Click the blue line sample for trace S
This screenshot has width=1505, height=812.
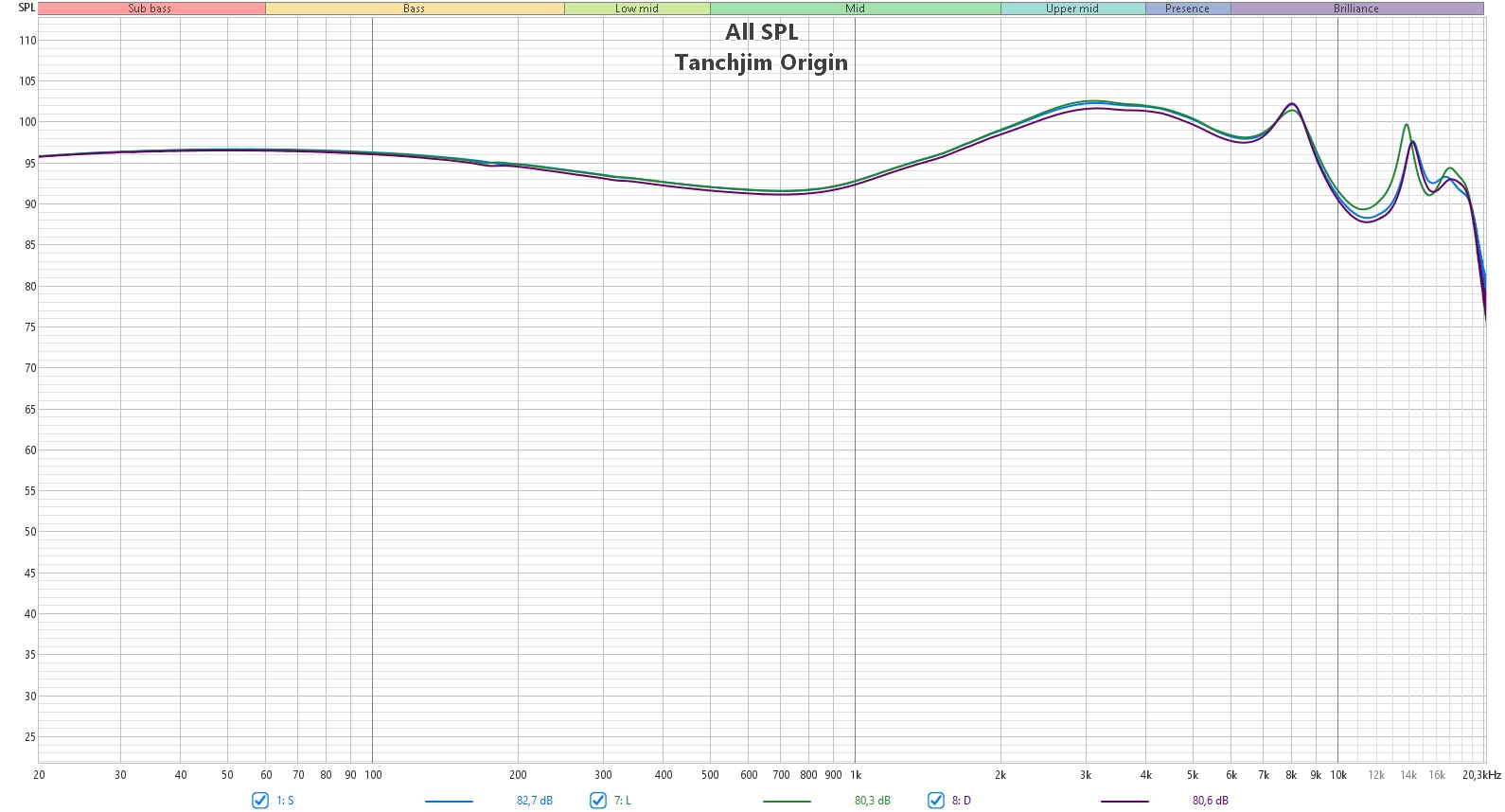pos(449,802)
